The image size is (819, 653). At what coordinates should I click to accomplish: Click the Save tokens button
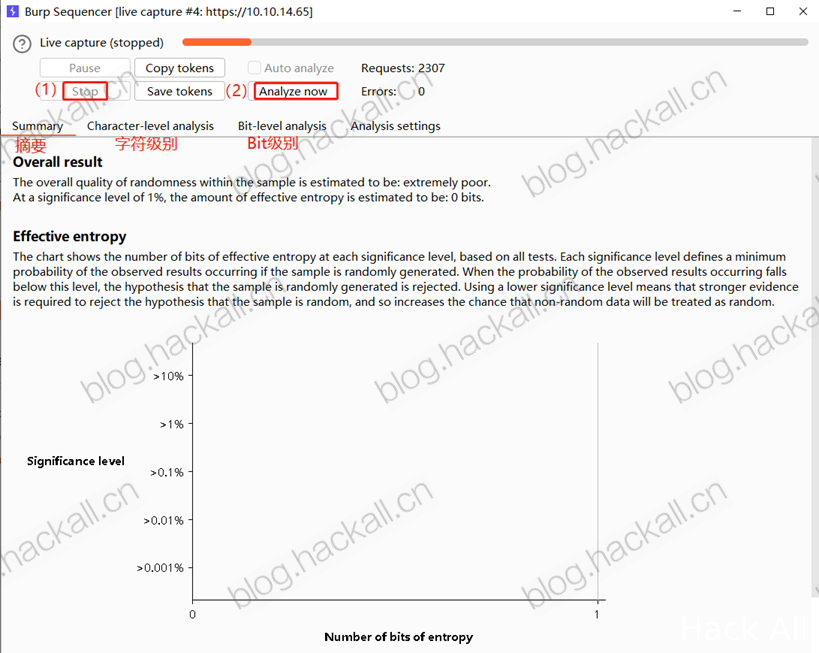[180, 91]
